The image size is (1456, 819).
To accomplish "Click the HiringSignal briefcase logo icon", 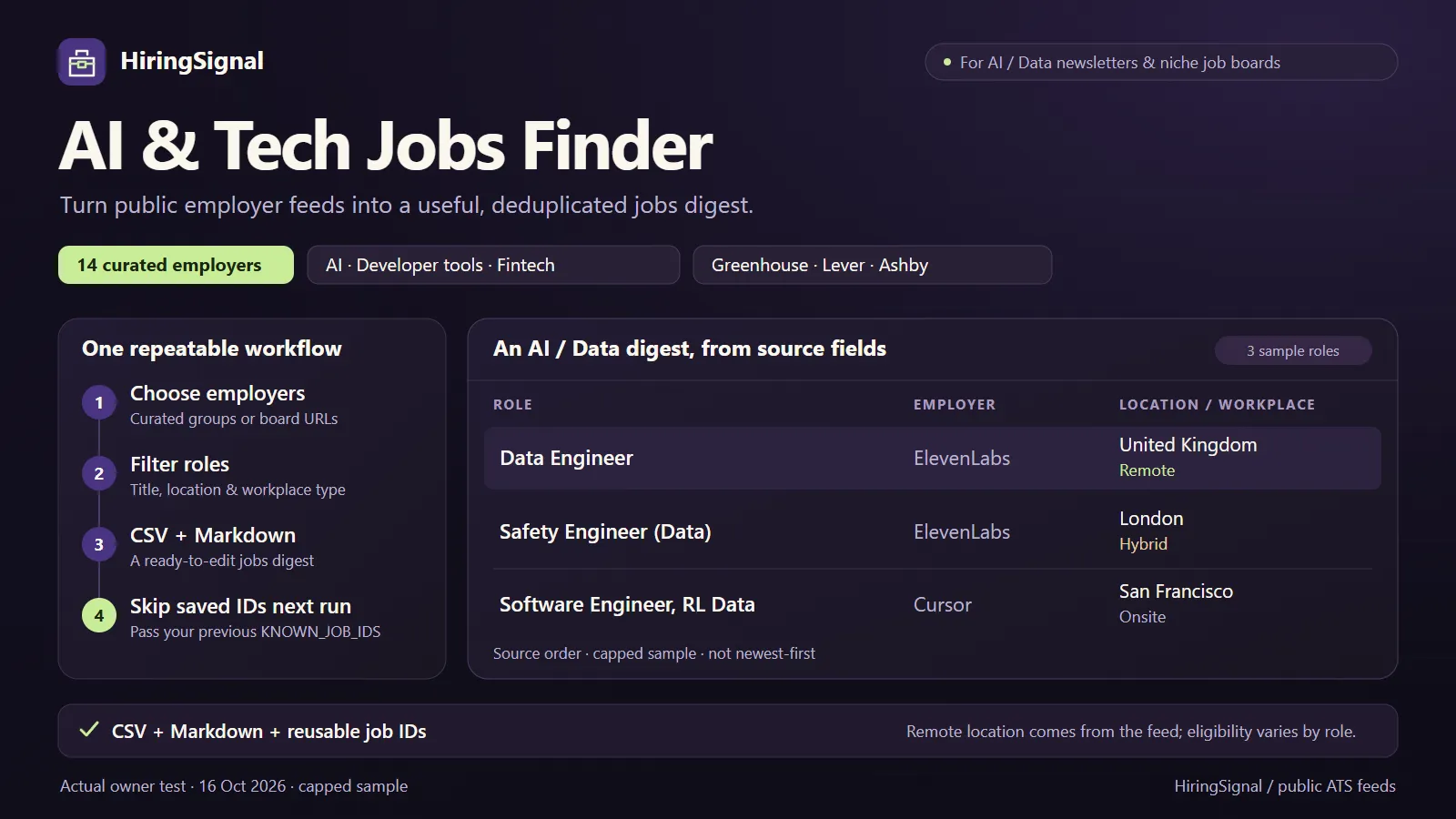I will coord(82,62).
